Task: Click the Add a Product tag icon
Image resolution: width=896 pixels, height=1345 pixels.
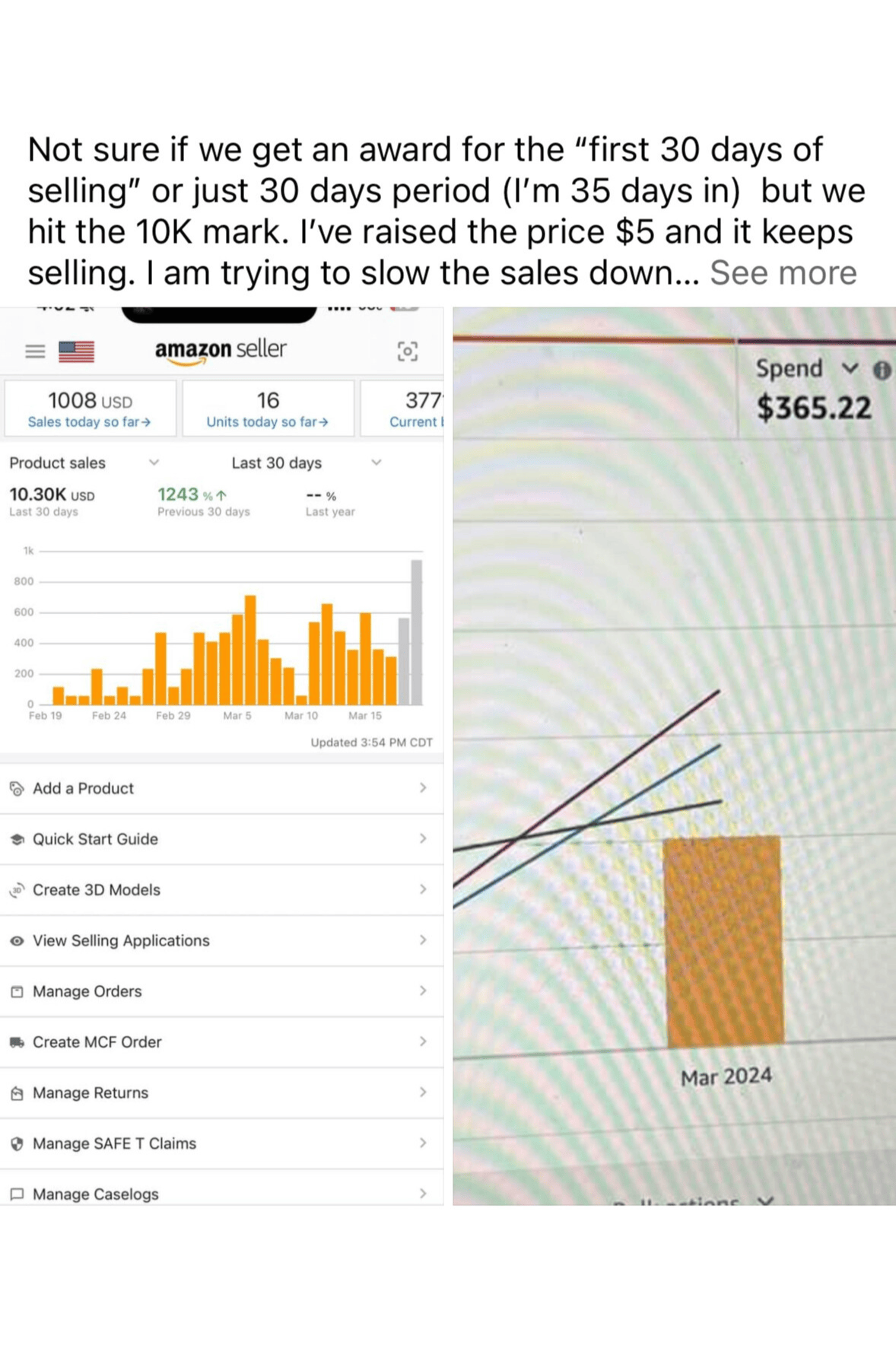Action: point(17,789)
